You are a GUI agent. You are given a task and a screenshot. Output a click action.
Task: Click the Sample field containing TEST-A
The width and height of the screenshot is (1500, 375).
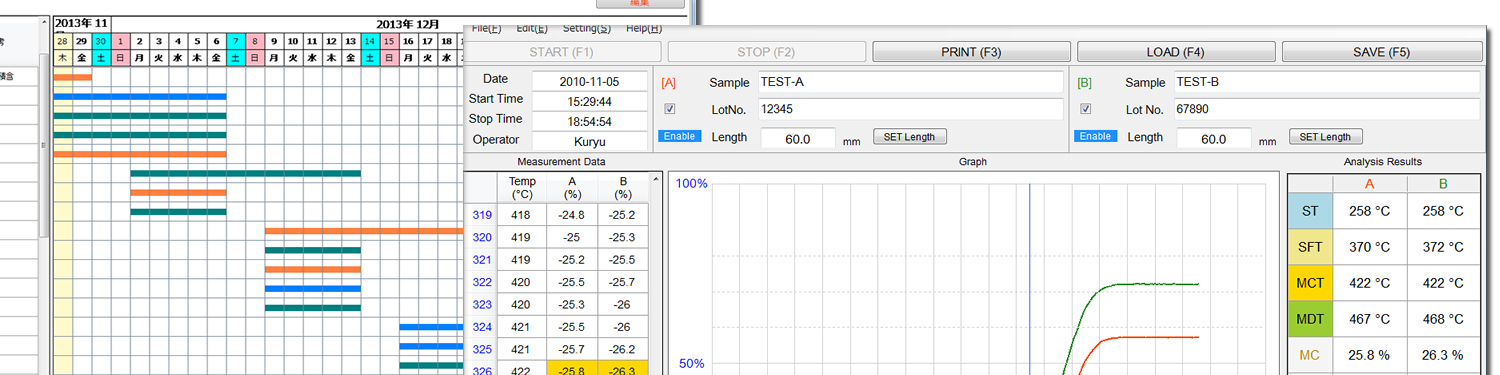click(909, 82)
